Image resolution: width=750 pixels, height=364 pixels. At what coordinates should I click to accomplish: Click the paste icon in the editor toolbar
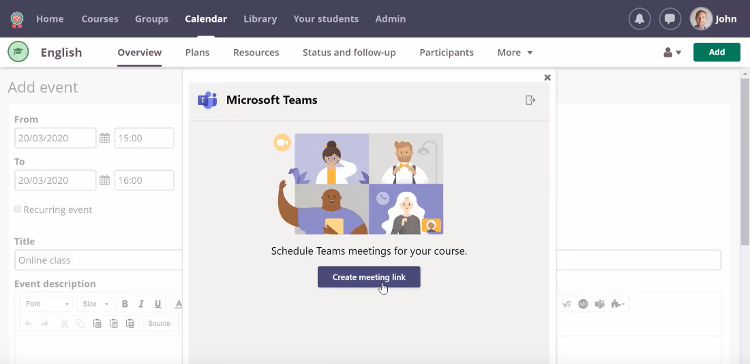click(x=97, y=324)
